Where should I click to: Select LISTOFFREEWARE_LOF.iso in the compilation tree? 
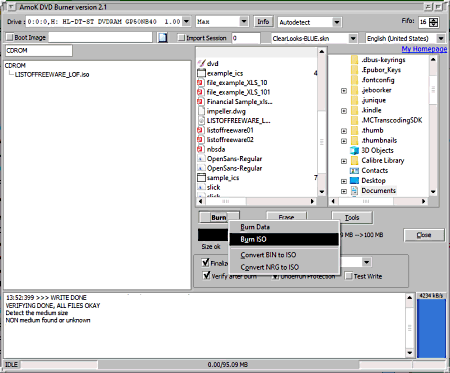[52, 74]
